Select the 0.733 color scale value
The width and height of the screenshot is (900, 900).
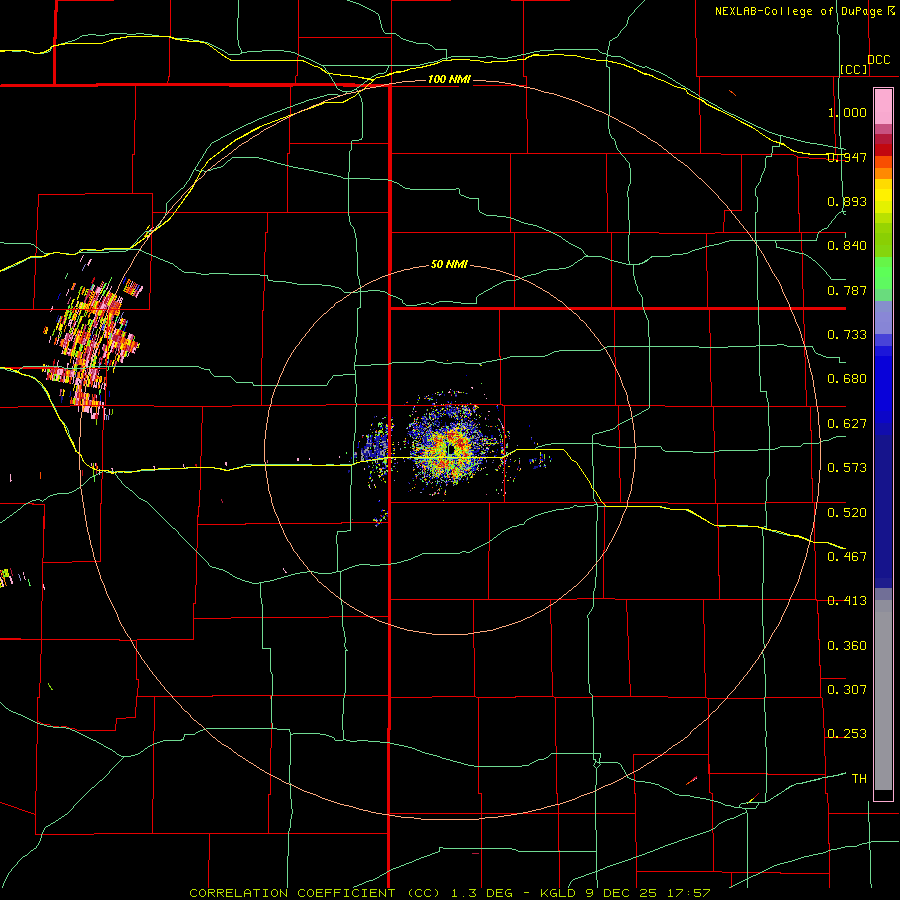click(x=847, y=335)
